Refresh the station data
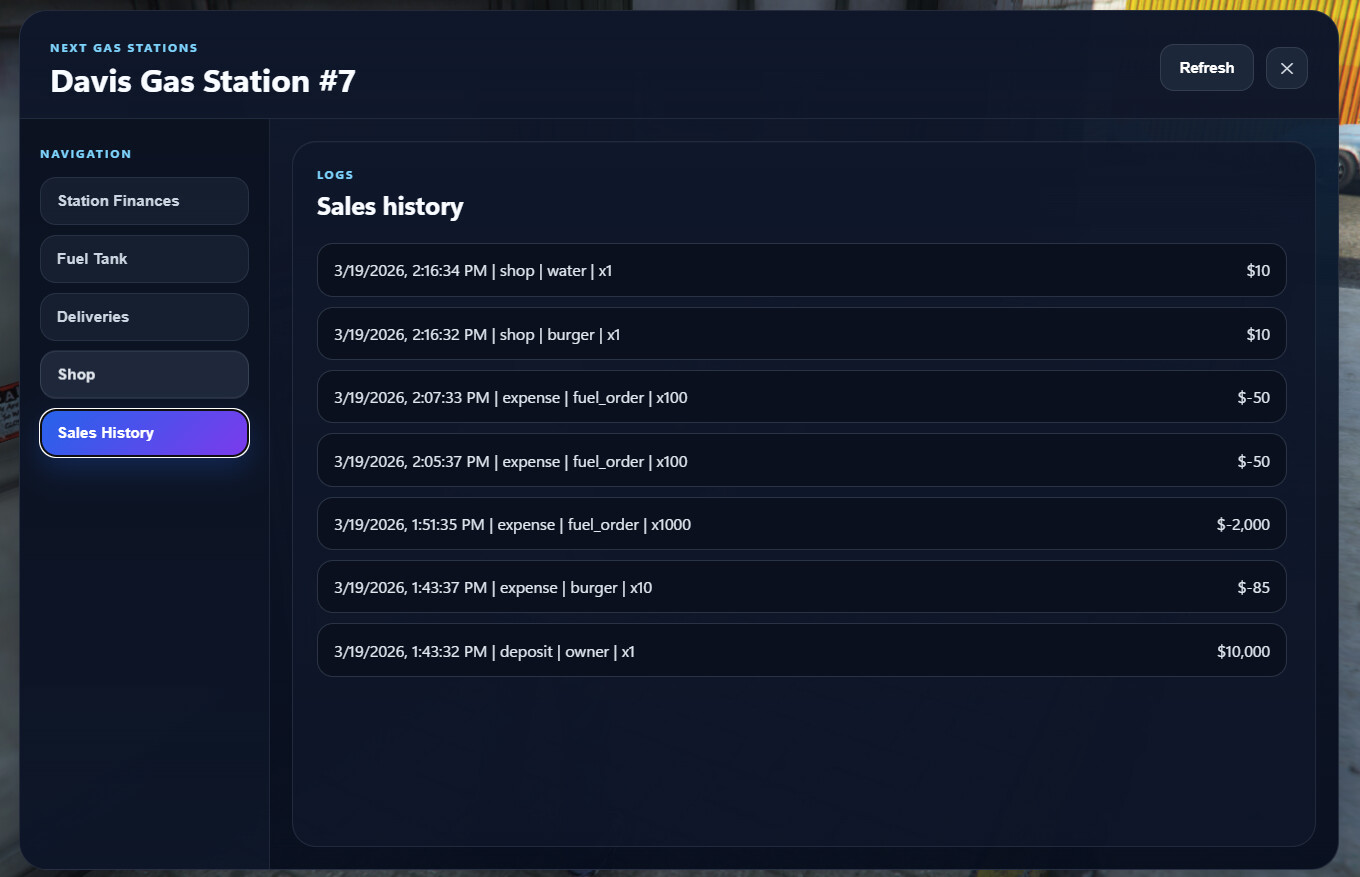Viewport: 1360px width, 877px height. click(1206, 68)
